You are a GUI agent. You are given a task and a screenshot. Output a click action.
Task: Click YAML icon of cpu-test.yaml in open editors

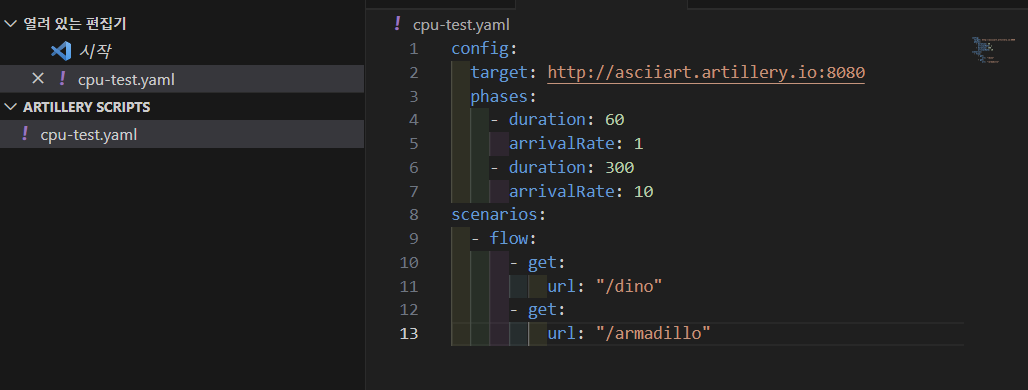[x=62, y=79]
